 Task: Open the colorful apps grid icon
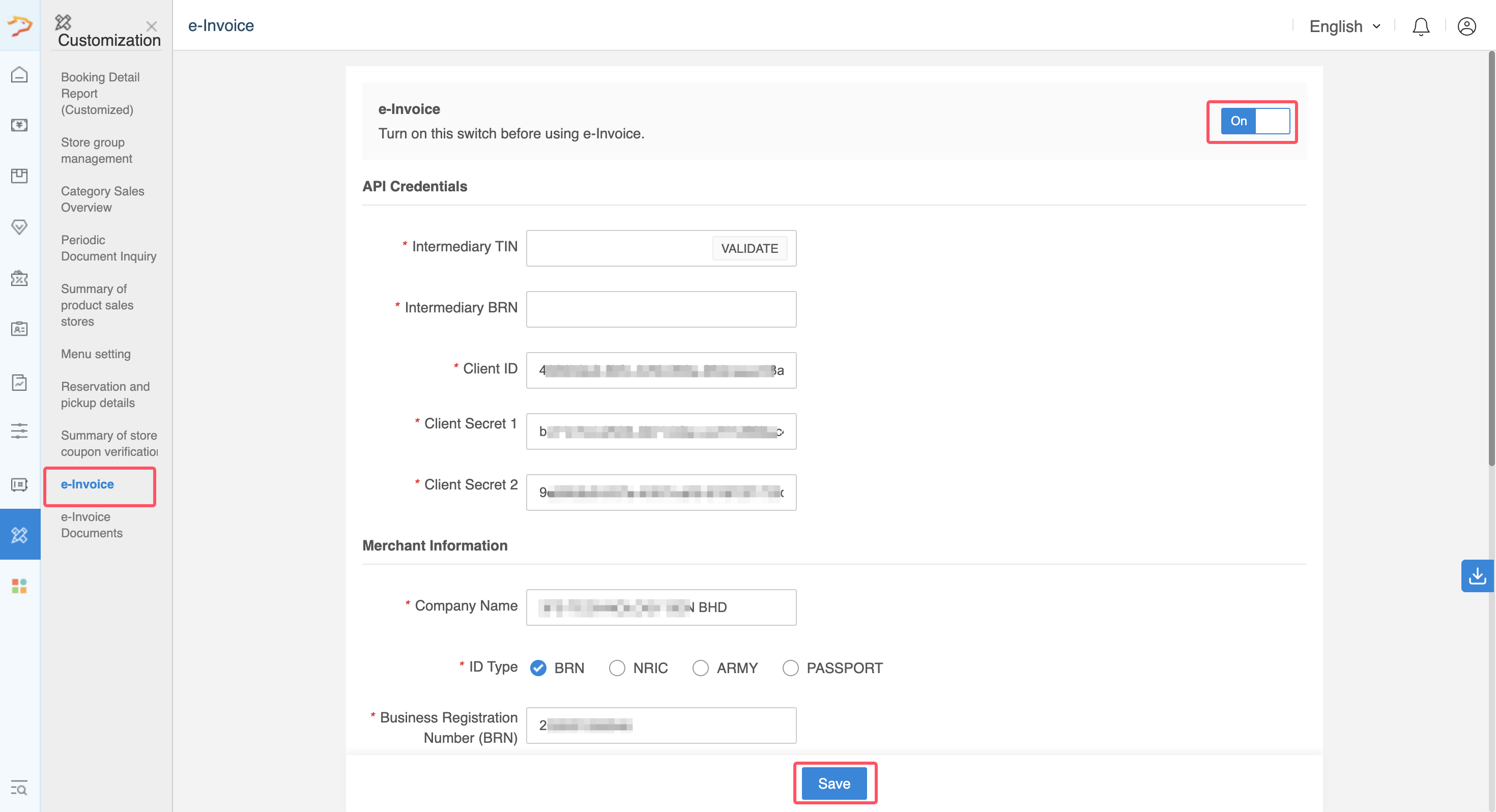coord(20,586)
